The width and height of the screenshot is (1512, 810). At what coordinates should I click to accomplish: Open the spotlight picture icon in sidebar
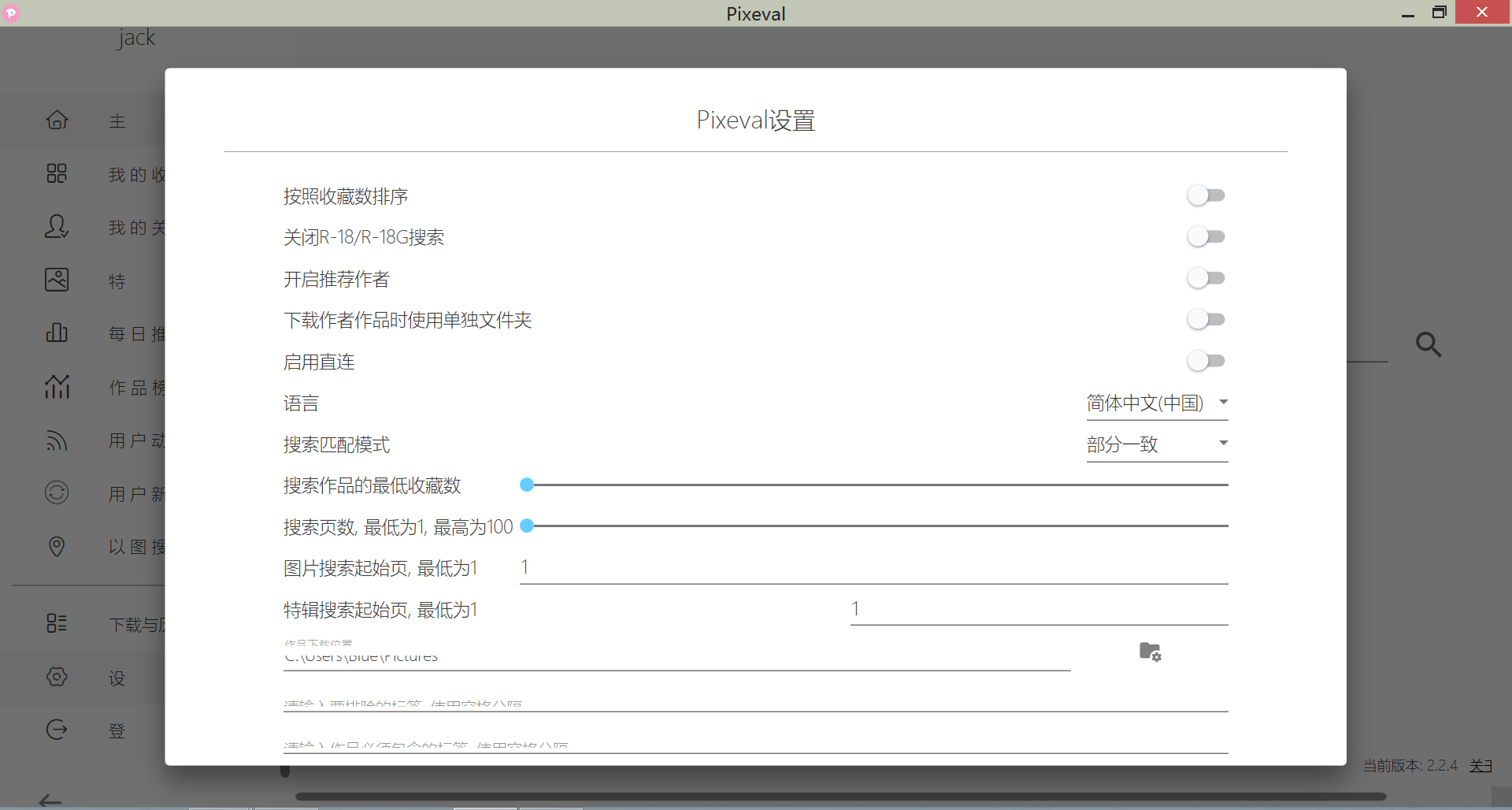tap(57, 280)
